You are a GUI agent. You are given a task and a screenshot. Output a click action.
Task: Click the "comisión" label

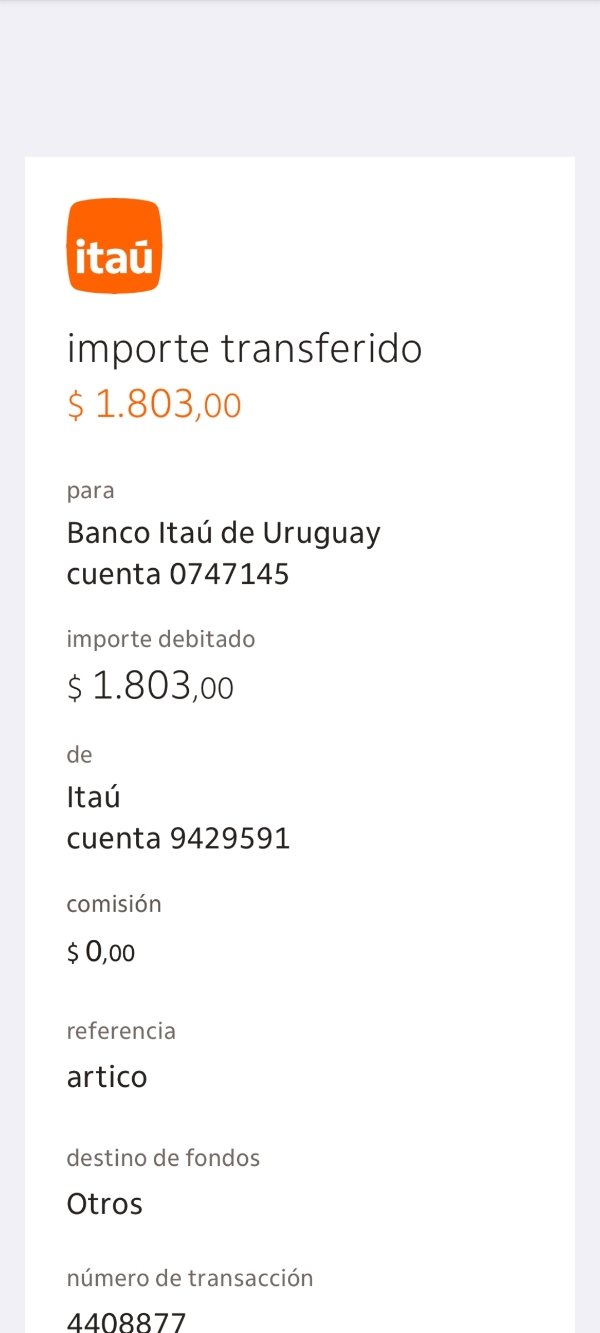[114, 904]
